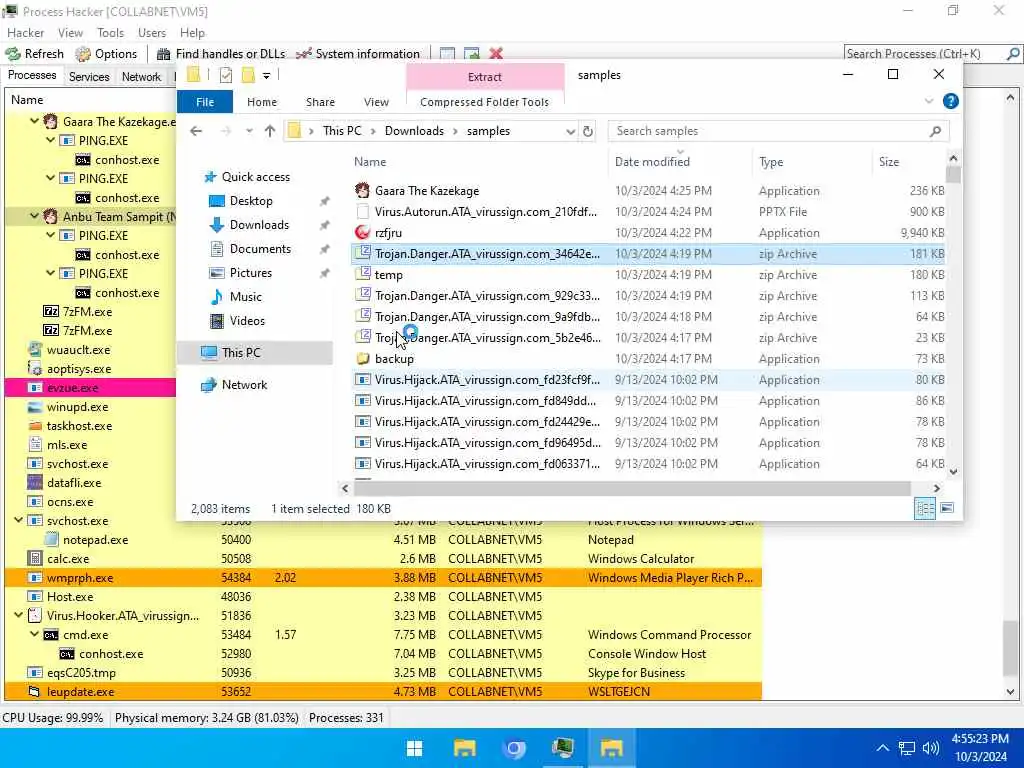1024x768 pixels.
Task: Open the recent locations dropdown arrow
Action: tap(249, 131)
